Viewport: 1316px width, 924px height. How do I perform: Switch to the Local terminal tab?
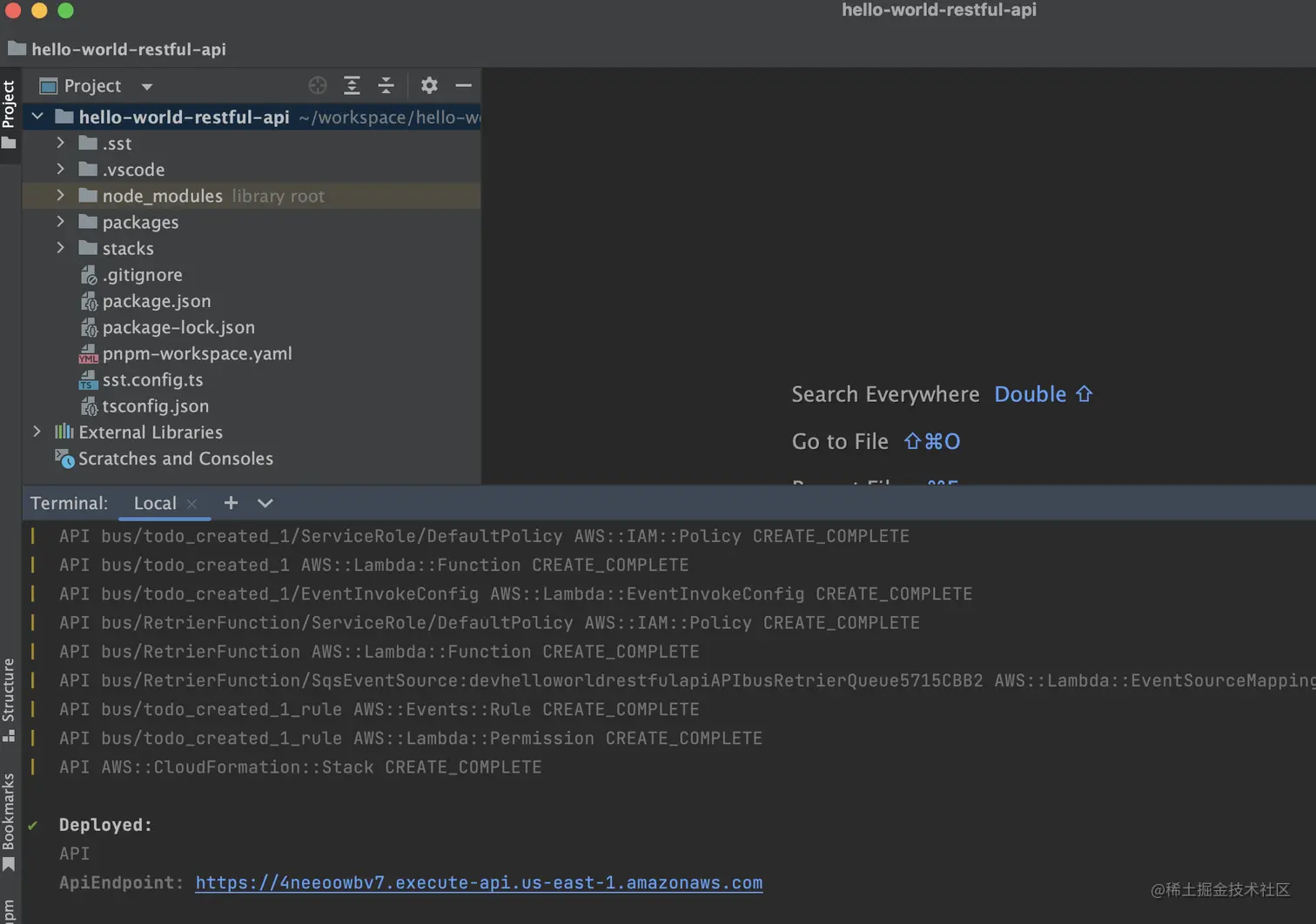153,503
